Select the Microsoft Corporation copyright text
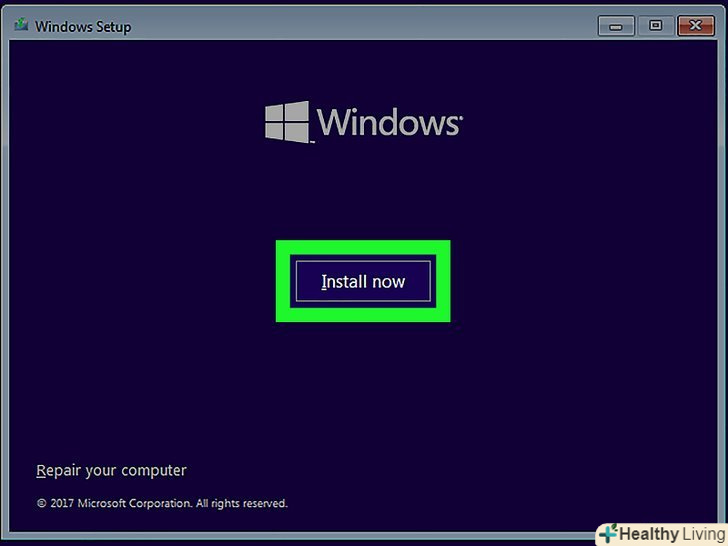This screenshot has width=728, height=546. 162,503
